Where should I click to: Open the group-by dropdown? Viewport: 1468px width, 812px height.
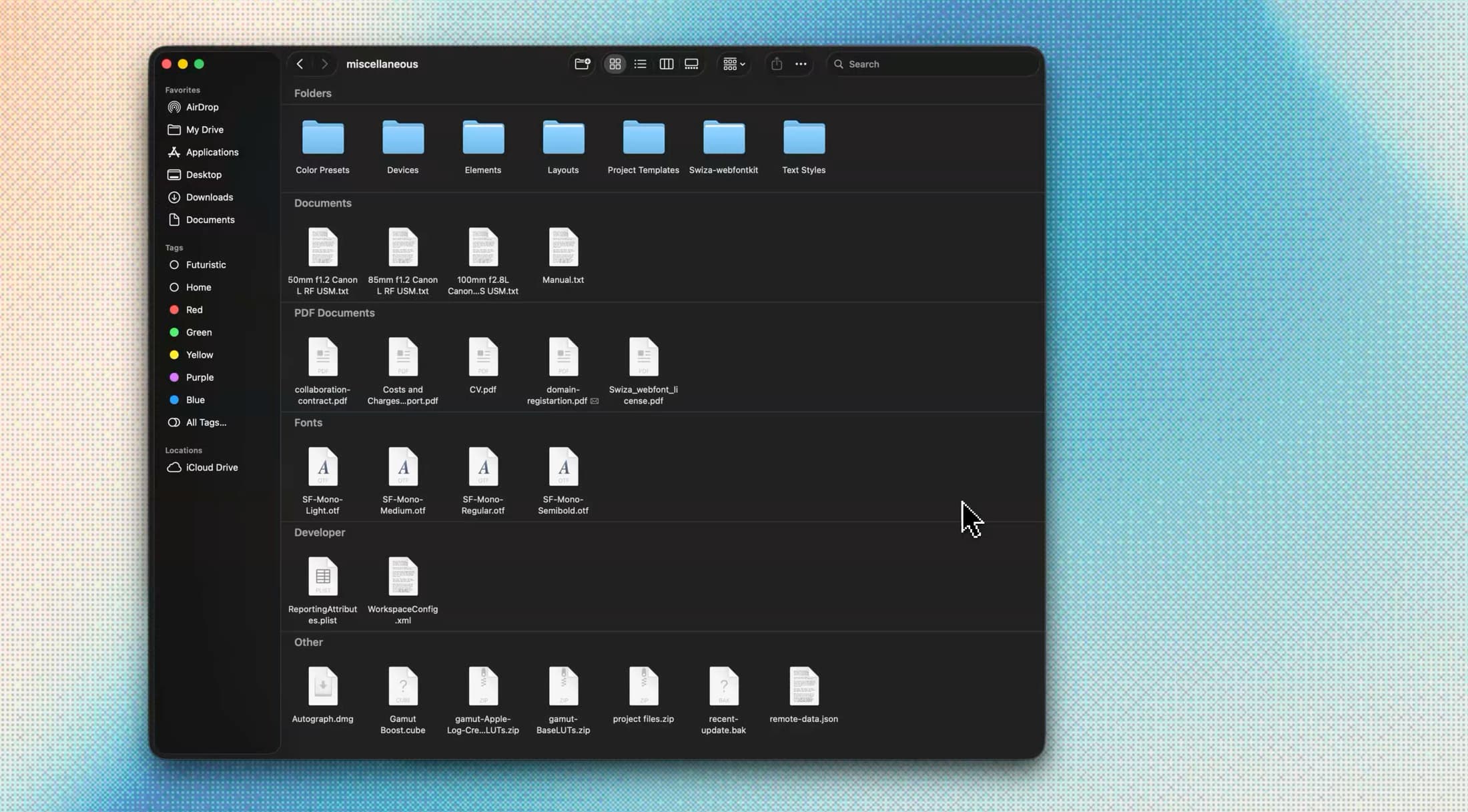pos(734,64)
